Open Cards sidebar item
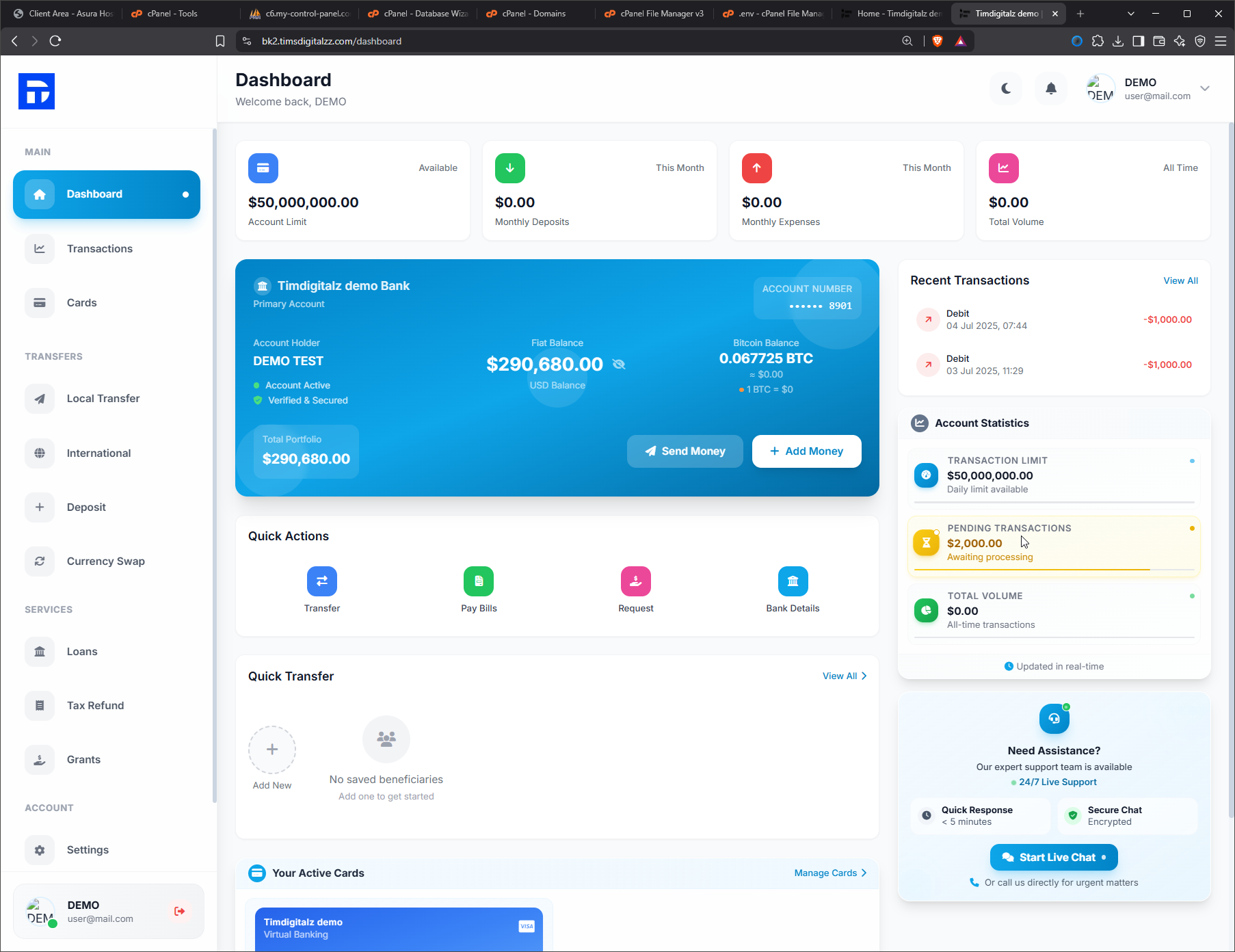Screen dimensions: 1235x952 pos(106,303)
